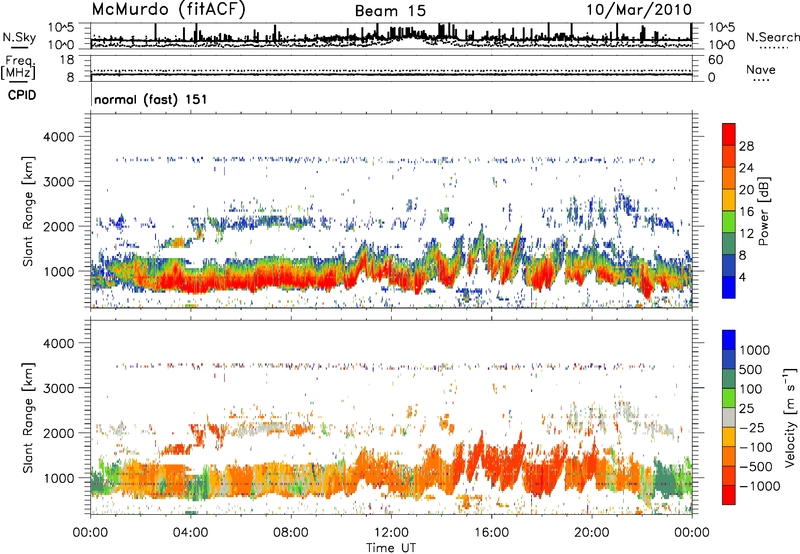Screen dimensions: 800x554
Task: Click the 04:00 time tick label
Action: pyautogui.click(x=190, y=533)
